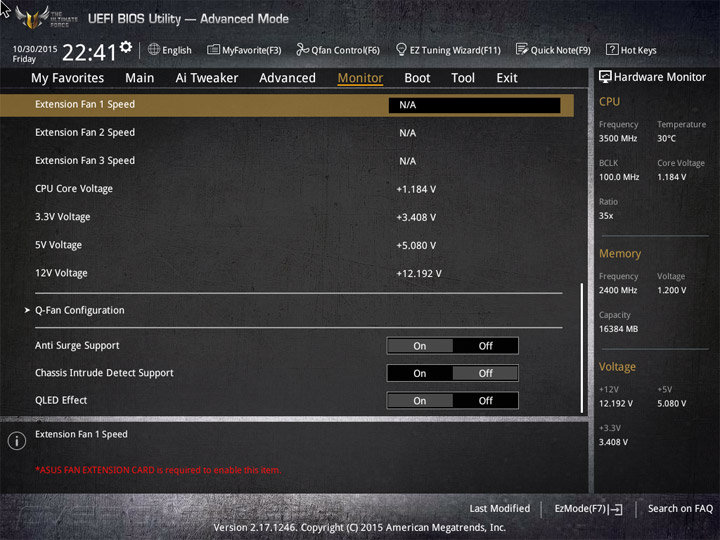The image size is (720, 540).
Task: Start EZ Tuning Wizard(F11) label
Action: [455, 50]
